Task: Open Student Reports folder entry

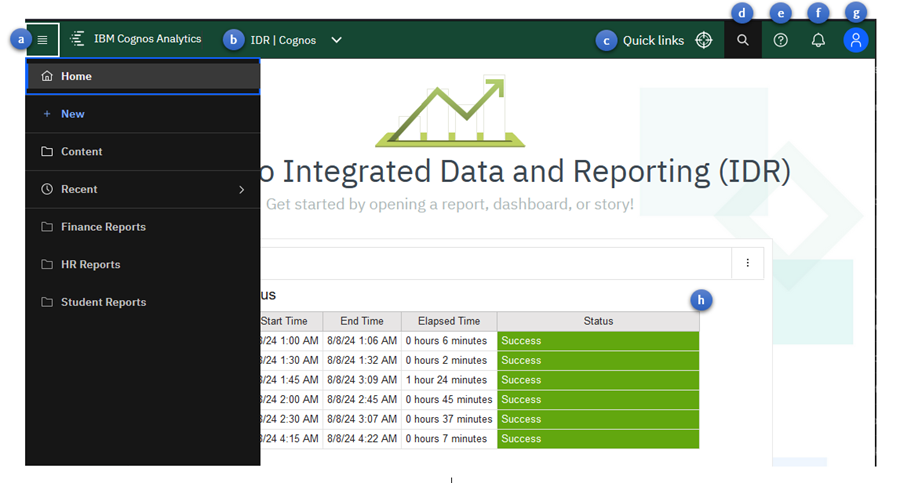Action: click(x=143, y=302)
